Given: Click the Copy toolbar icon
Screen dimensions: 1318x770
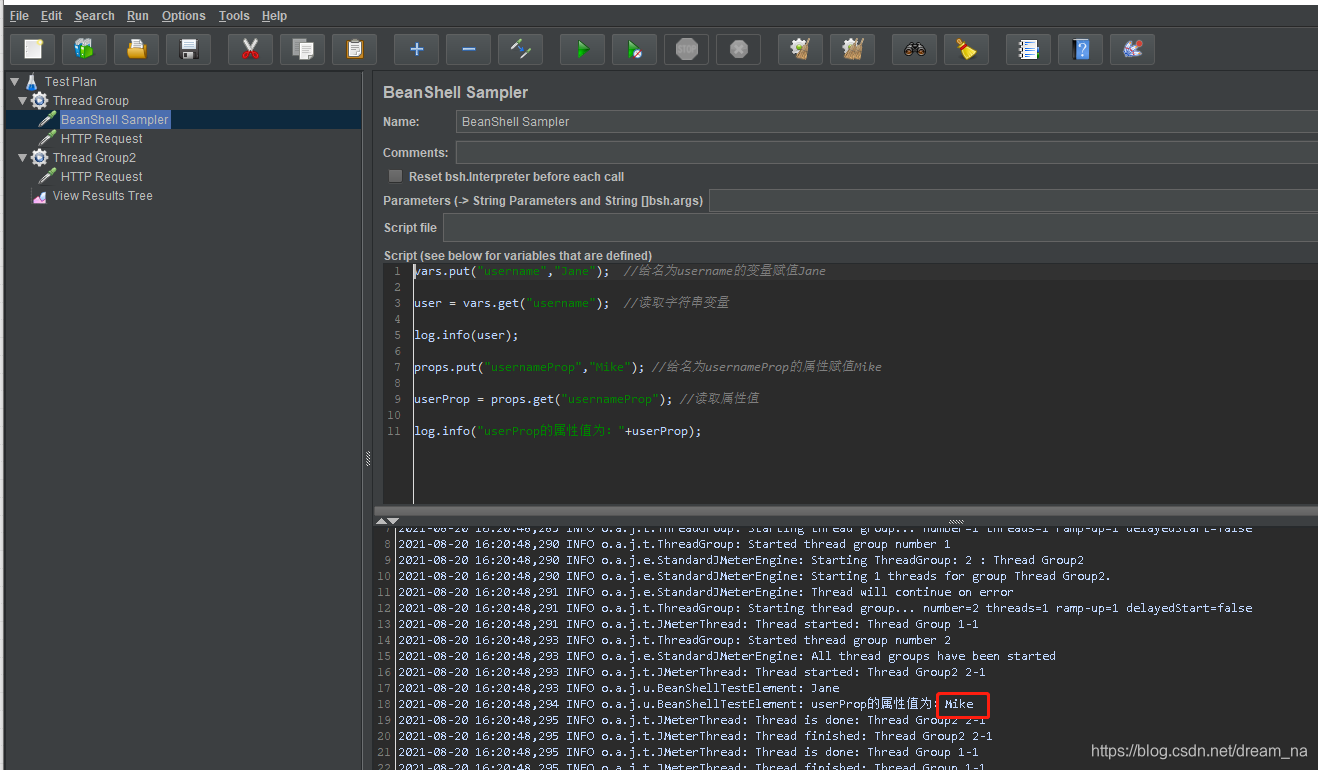Looking at the screenshot, I should click(302, 49).
